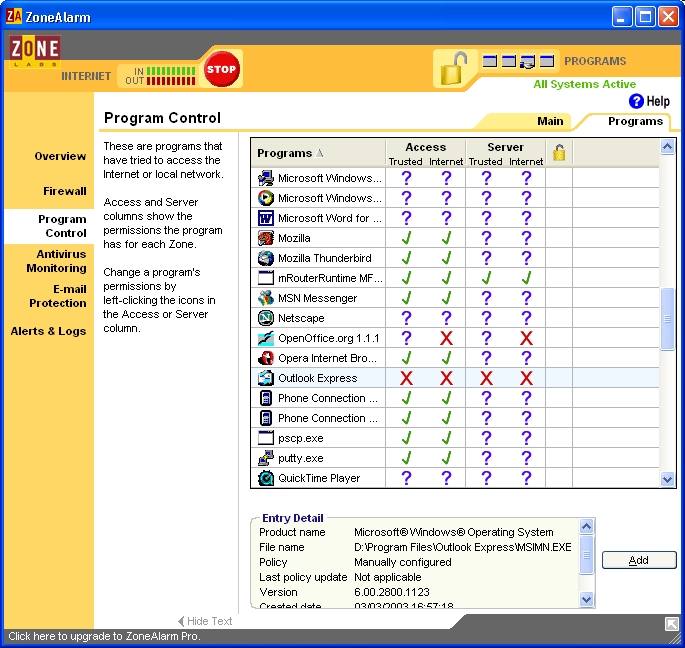This screenshot has width=685, height=648.
Task: Click the Version 6.00.2800.1123 value
Action: pyautogui.click(x=392, y=592)
